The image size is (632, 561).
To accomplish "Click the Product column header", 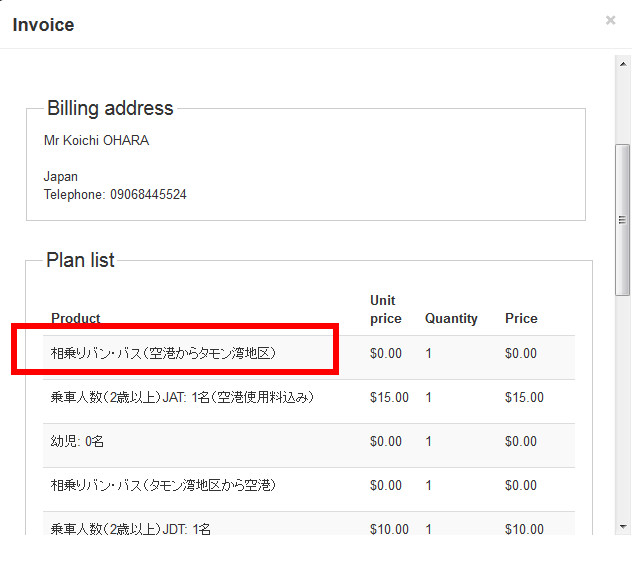I will (x=76, y=319).
